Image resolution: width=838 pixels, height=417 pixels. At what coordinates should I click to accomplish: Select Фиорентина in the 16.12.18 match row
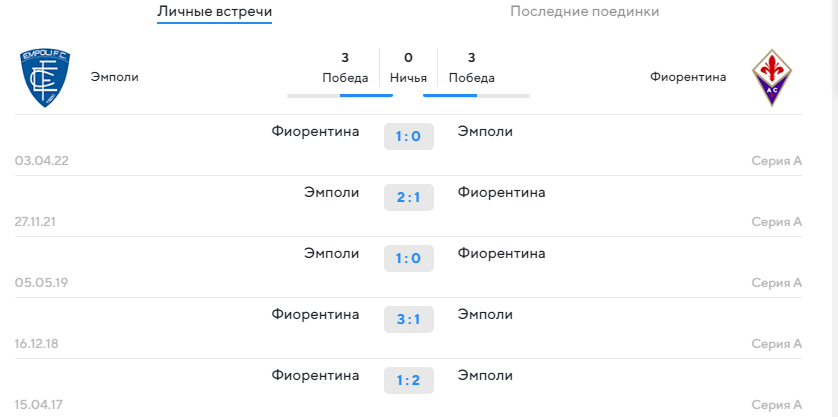coord(315,315)
